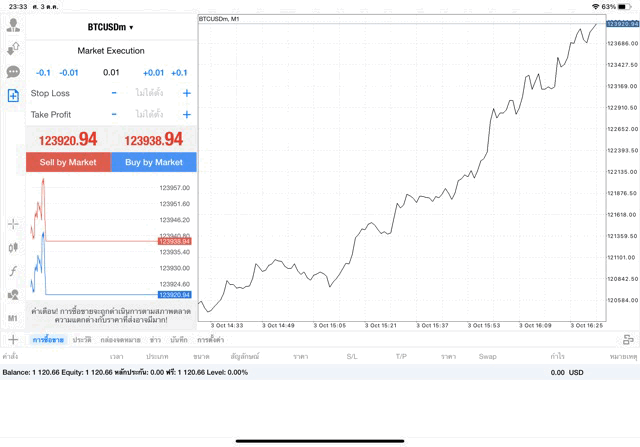The image size is (640, 447).
Task: Open the drawing objects shapes icon
Action: point(13,295)
